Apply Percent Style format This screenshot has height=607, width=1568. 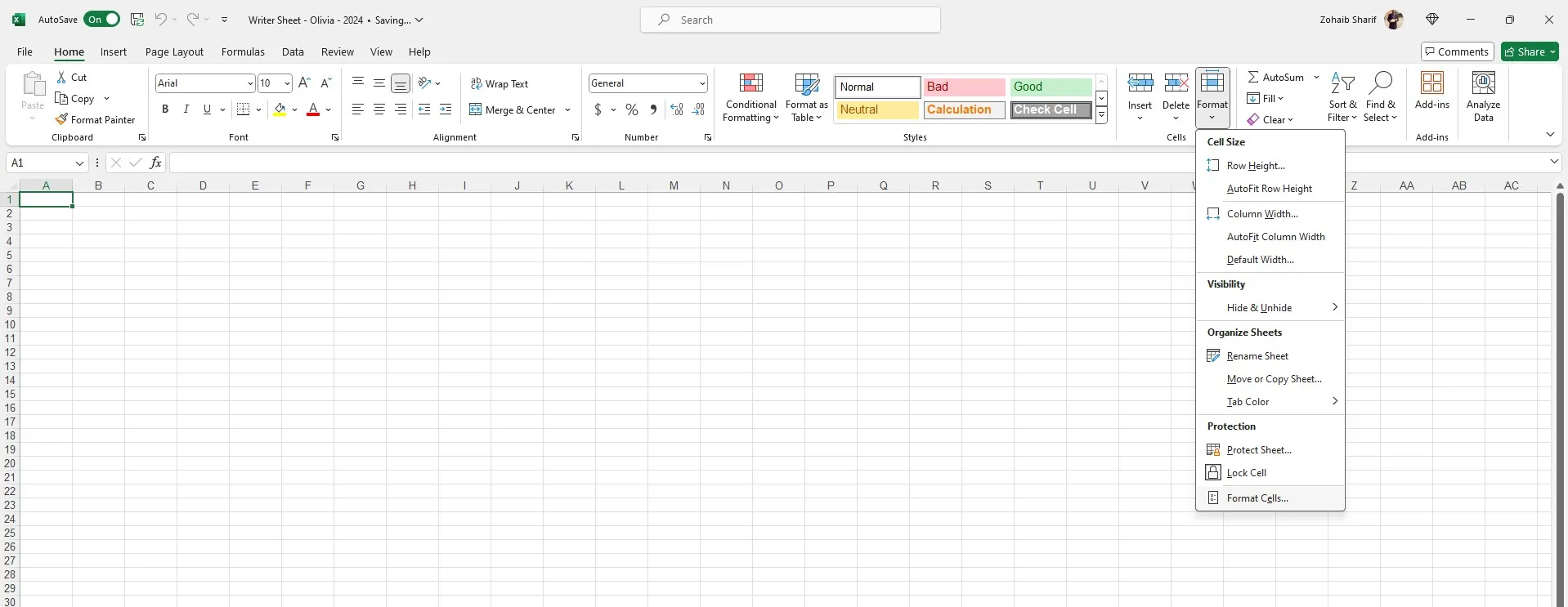(x=631, y=109)
